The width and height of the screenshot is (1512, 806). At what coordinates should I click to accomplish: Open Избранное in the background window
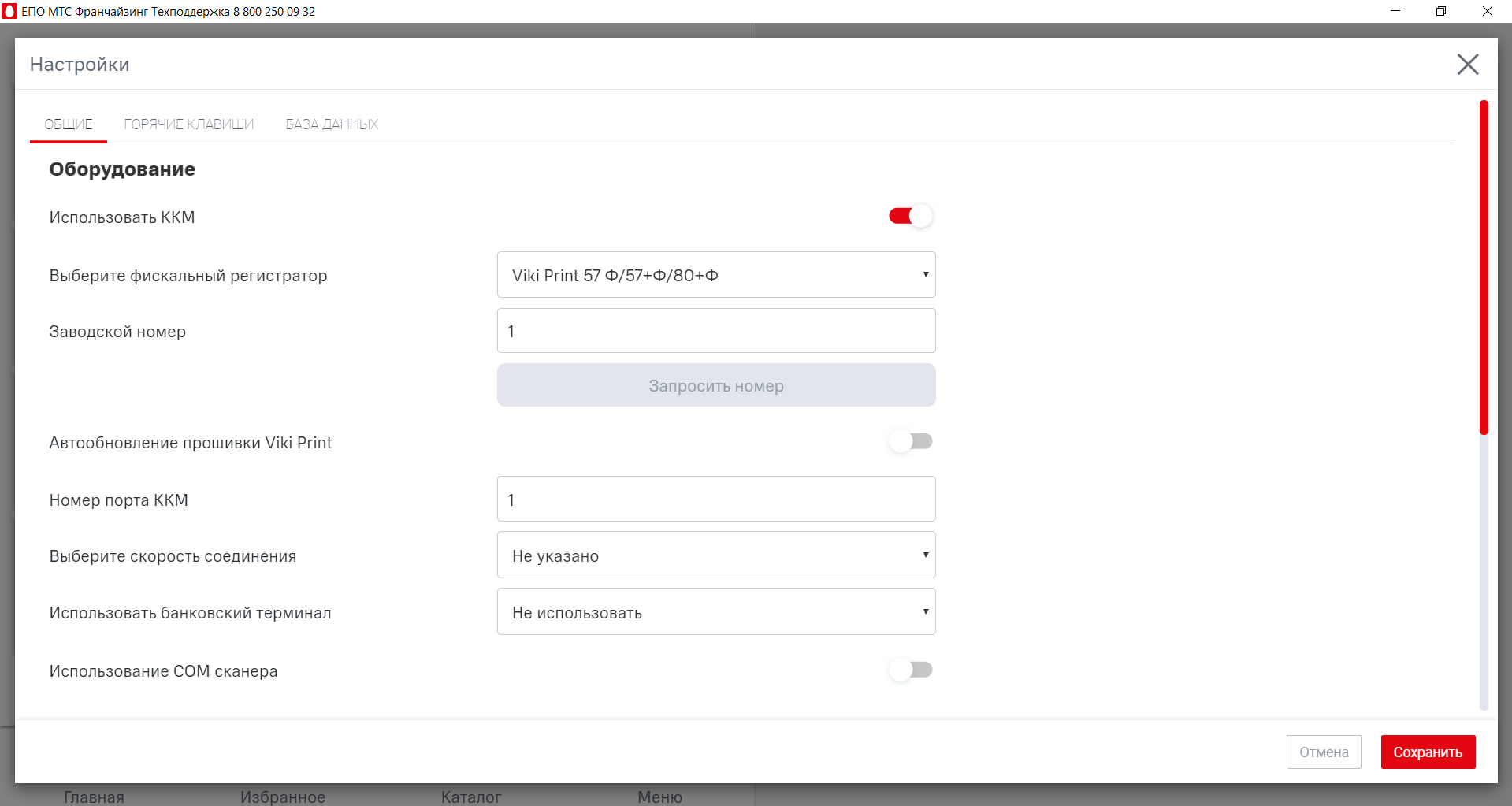(x=283, y=797)
